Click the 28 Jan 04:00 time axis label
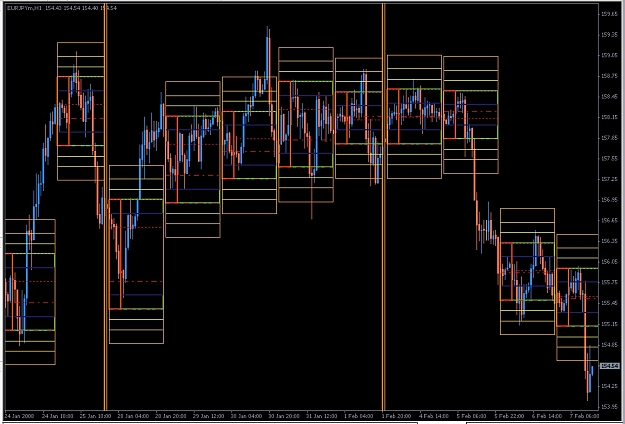This screenshot has height=424, width=625. point(133,416)
